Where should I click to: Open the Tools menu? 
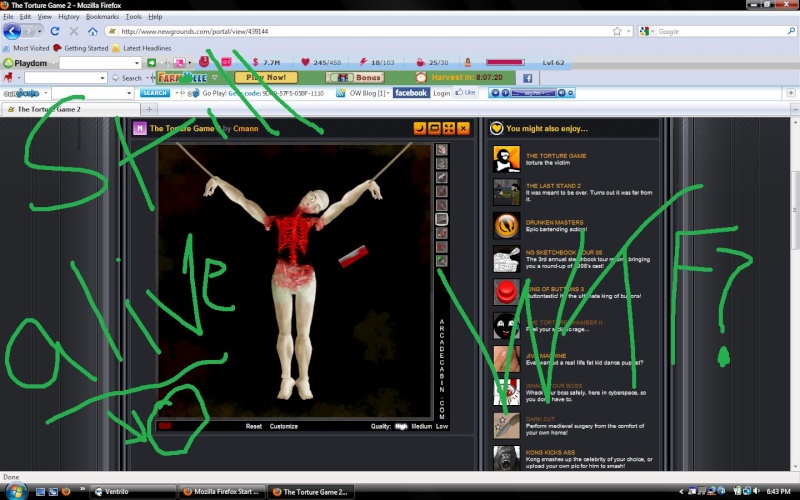134,16
